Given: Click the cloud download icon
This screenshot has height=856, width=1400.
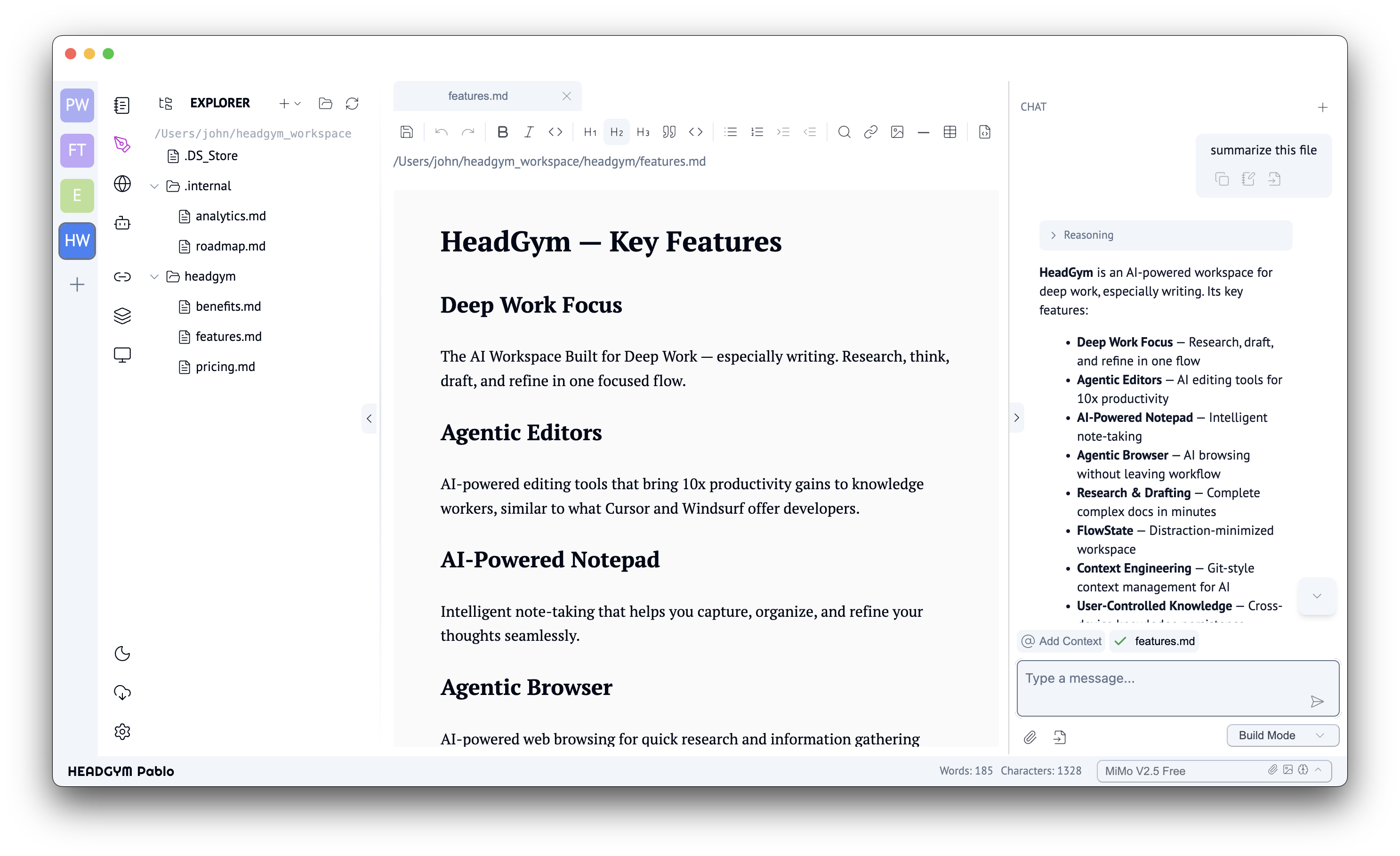Looking at the screenshot, I should point(122,692).
